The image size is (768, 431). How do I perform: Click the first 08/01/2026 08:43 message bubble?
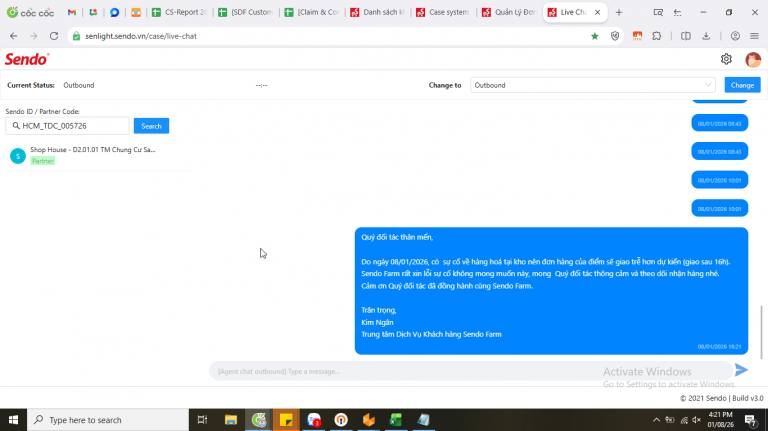pos(720,123)
